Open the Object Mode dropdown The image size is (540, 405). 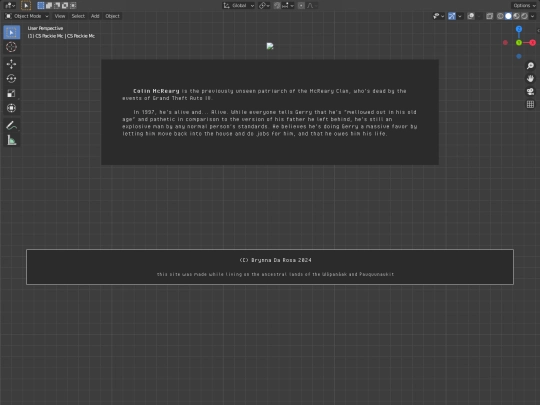click(27, 16)
